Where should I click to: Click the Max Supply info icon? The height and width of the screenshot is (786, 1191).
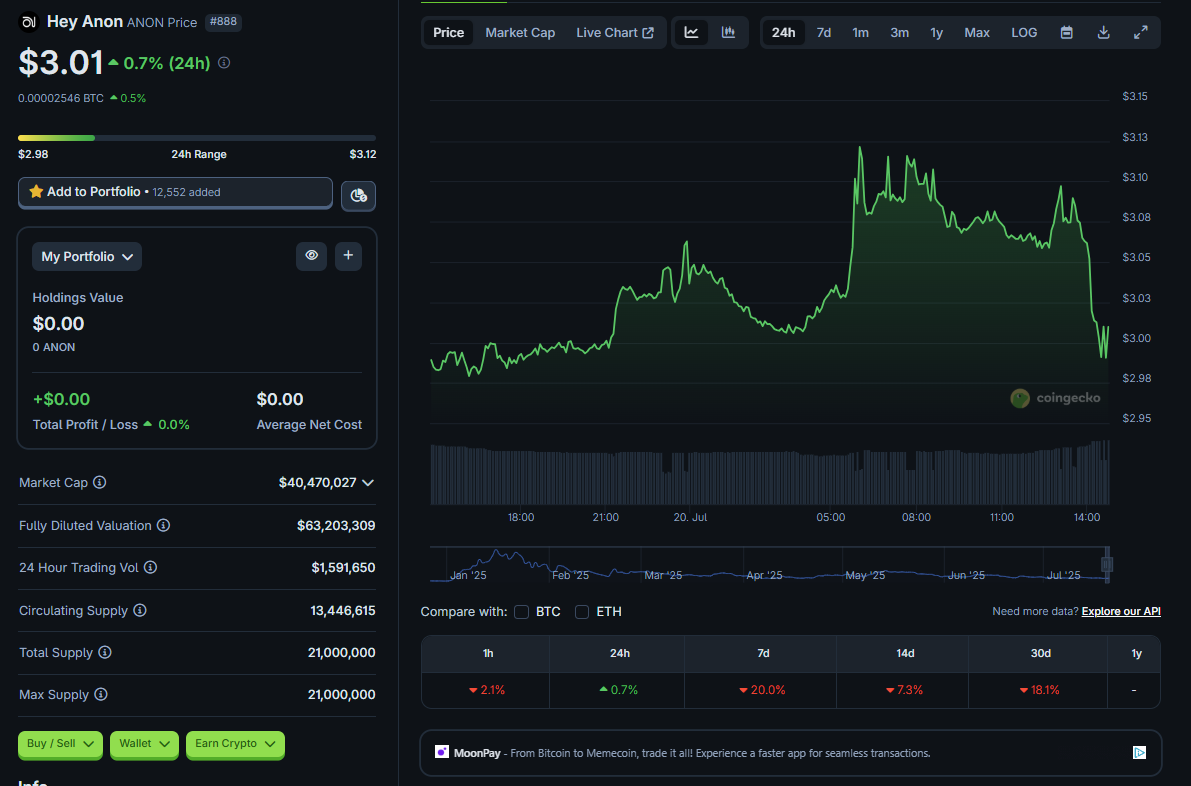100,694
